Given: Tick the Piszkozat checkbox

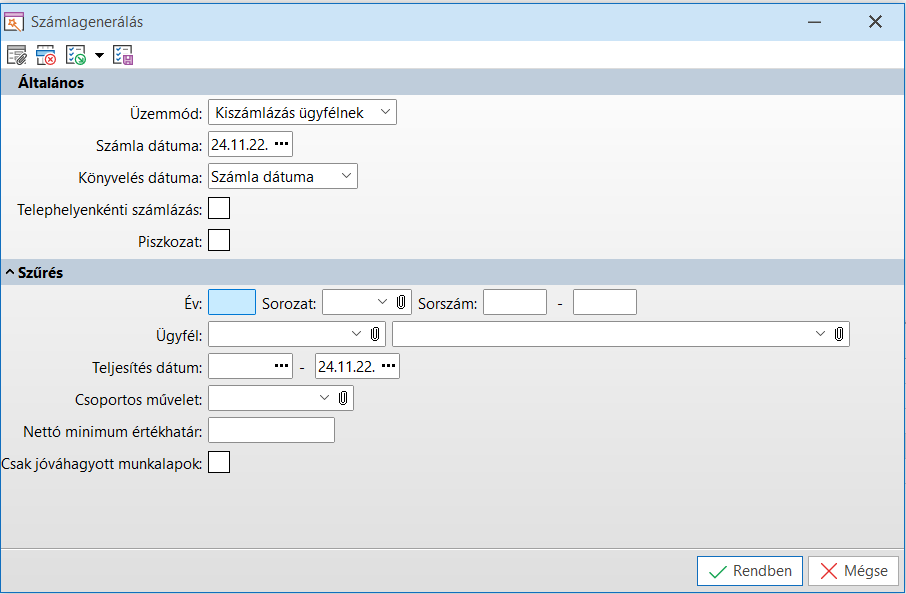Looking at the screenshot, I should click(x=218, y=240).
